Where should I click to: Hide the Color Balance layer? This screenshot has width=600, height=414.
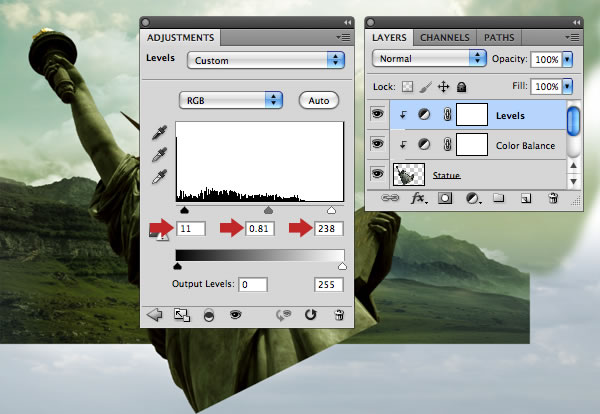(x=378, y=143)
